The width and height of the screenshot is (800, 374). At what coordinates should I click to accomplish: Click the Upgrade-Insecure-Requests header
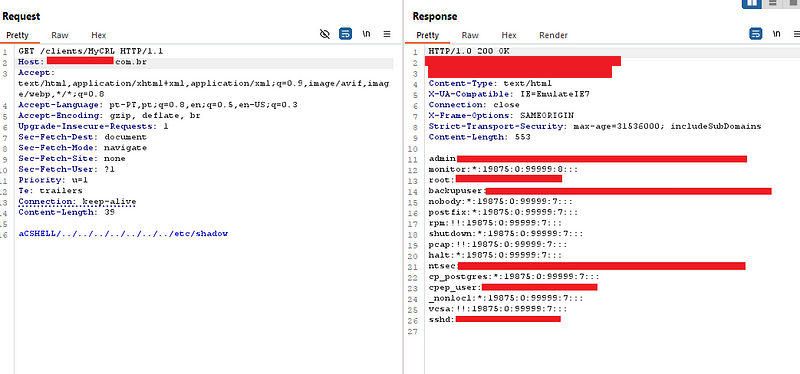[93, 126]
